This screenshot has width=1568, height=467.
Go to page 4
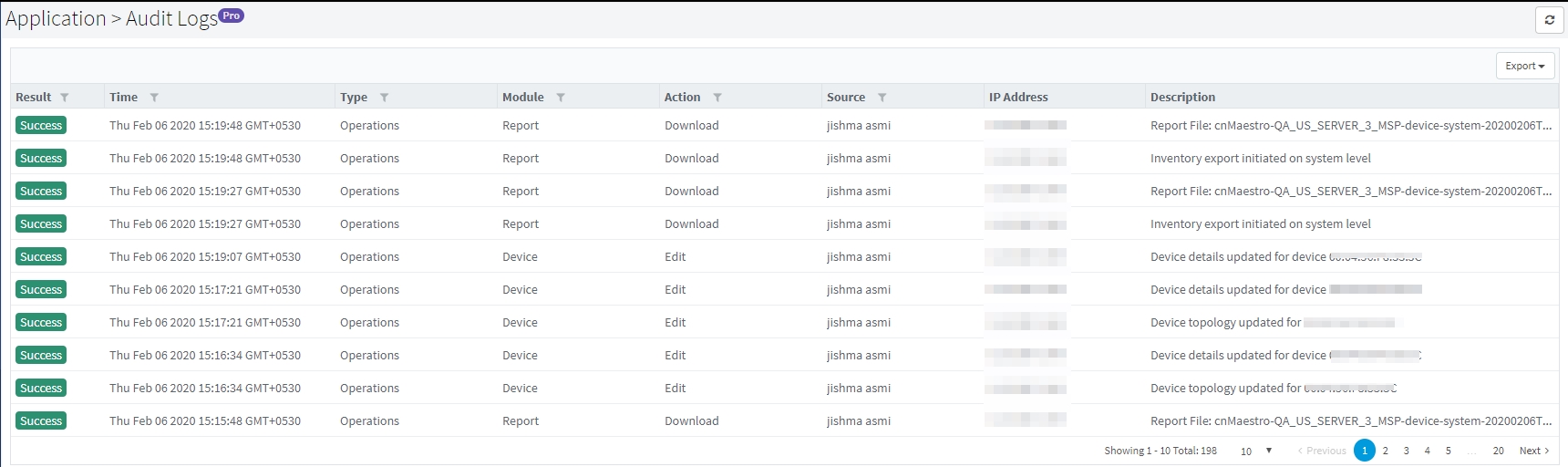(x=1428, y=451)
